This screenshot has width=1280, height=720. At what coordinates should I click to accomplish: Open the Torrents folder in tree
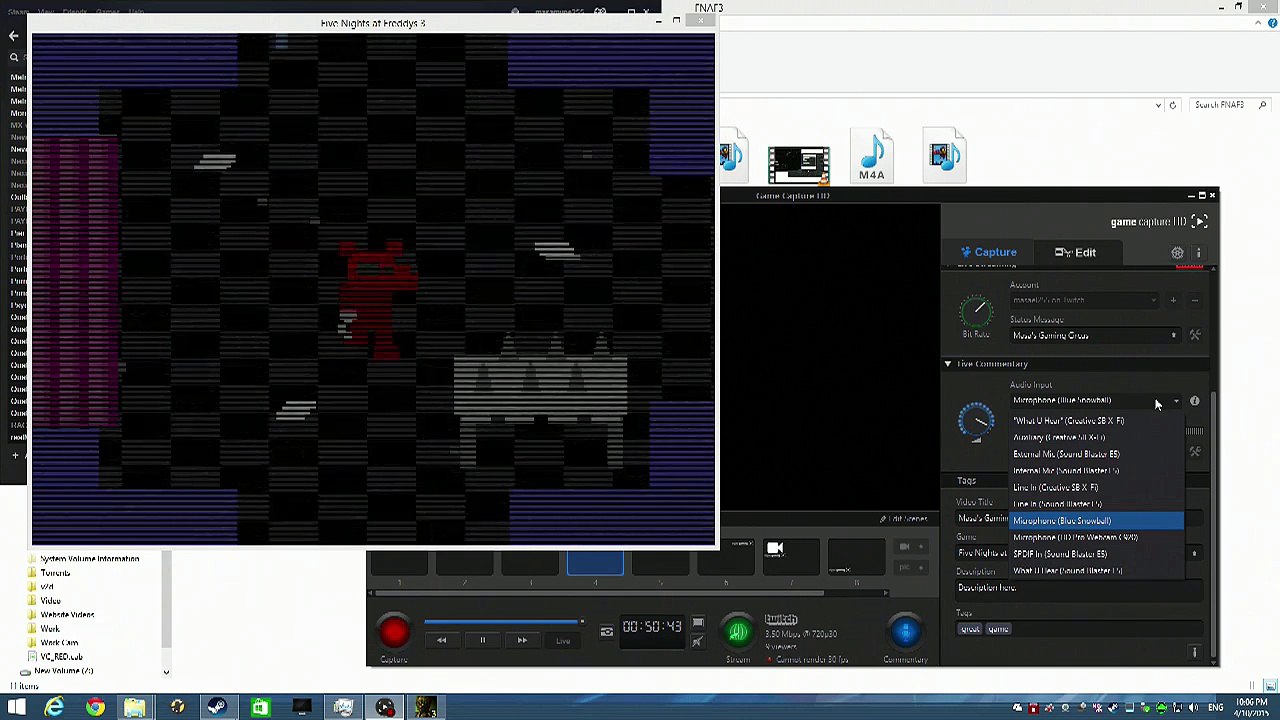tap(54, 573)
